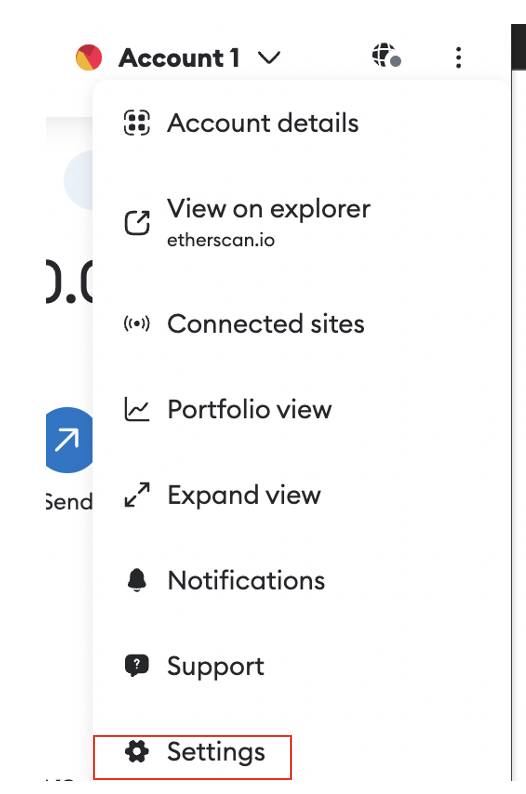
Task: Open the three-dot options menu
Action: click(458, 57)
